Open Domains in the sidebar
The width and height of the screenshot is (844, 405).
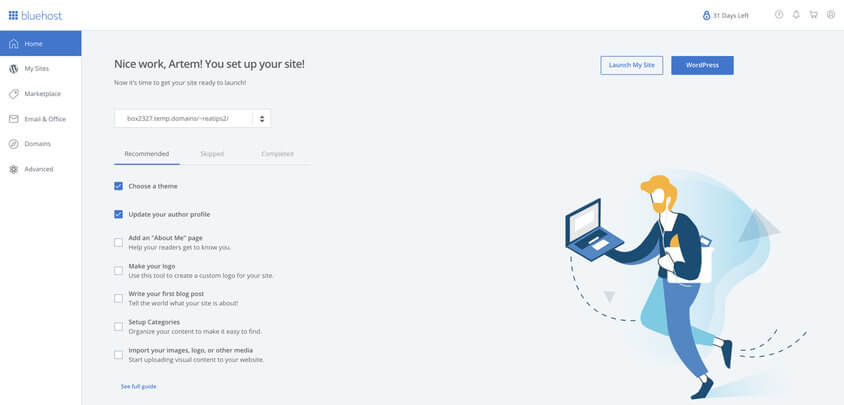coord(40,144)
